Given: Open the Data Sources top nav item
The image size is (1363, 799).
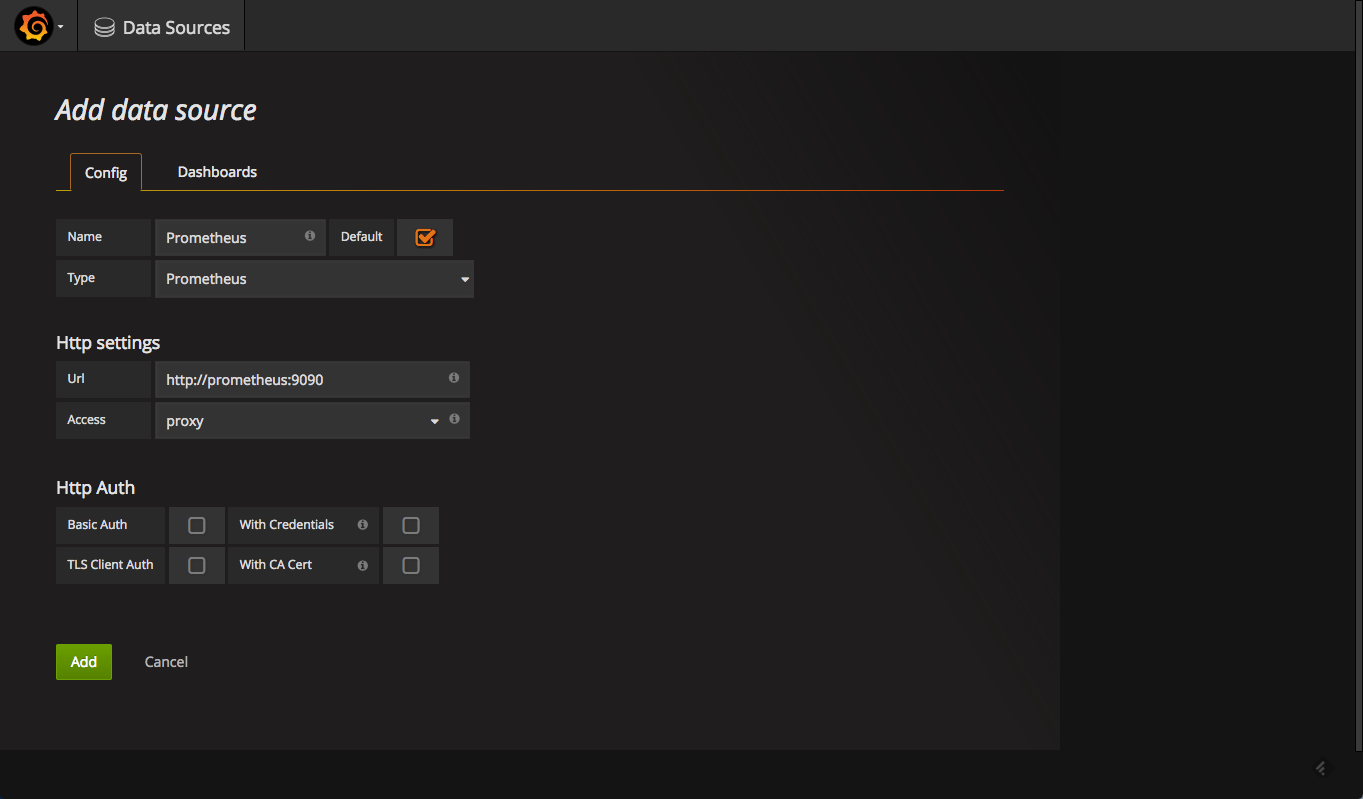Looking at the screenshot, I should 162,27.
